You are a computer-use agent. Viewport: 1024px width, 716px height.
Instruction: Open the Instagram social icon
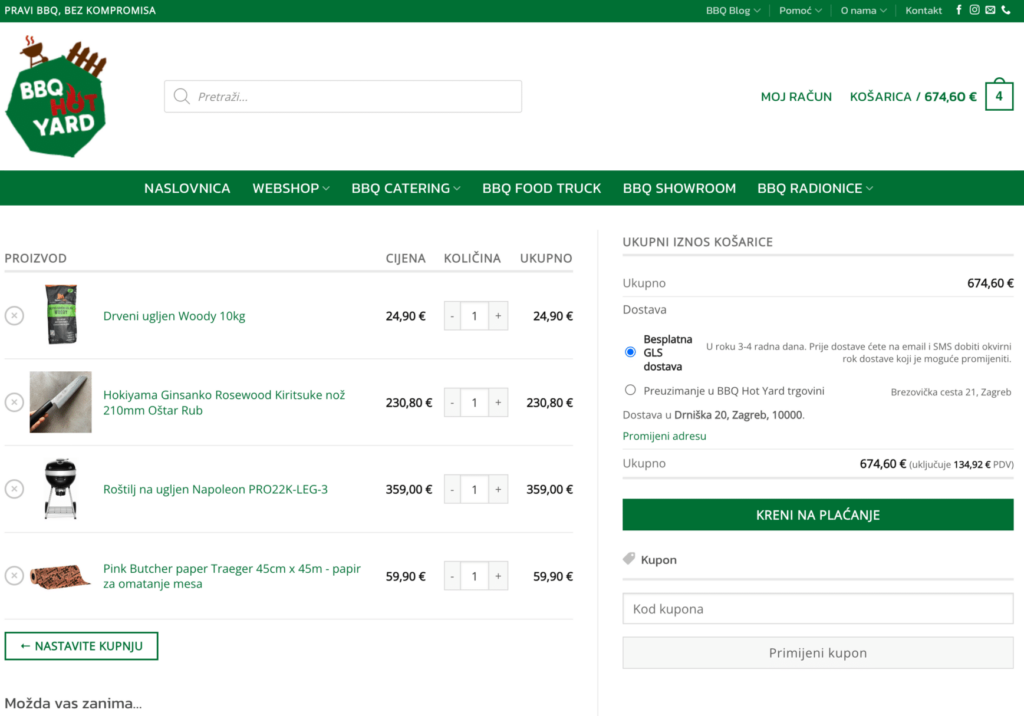tap(974, 10)
